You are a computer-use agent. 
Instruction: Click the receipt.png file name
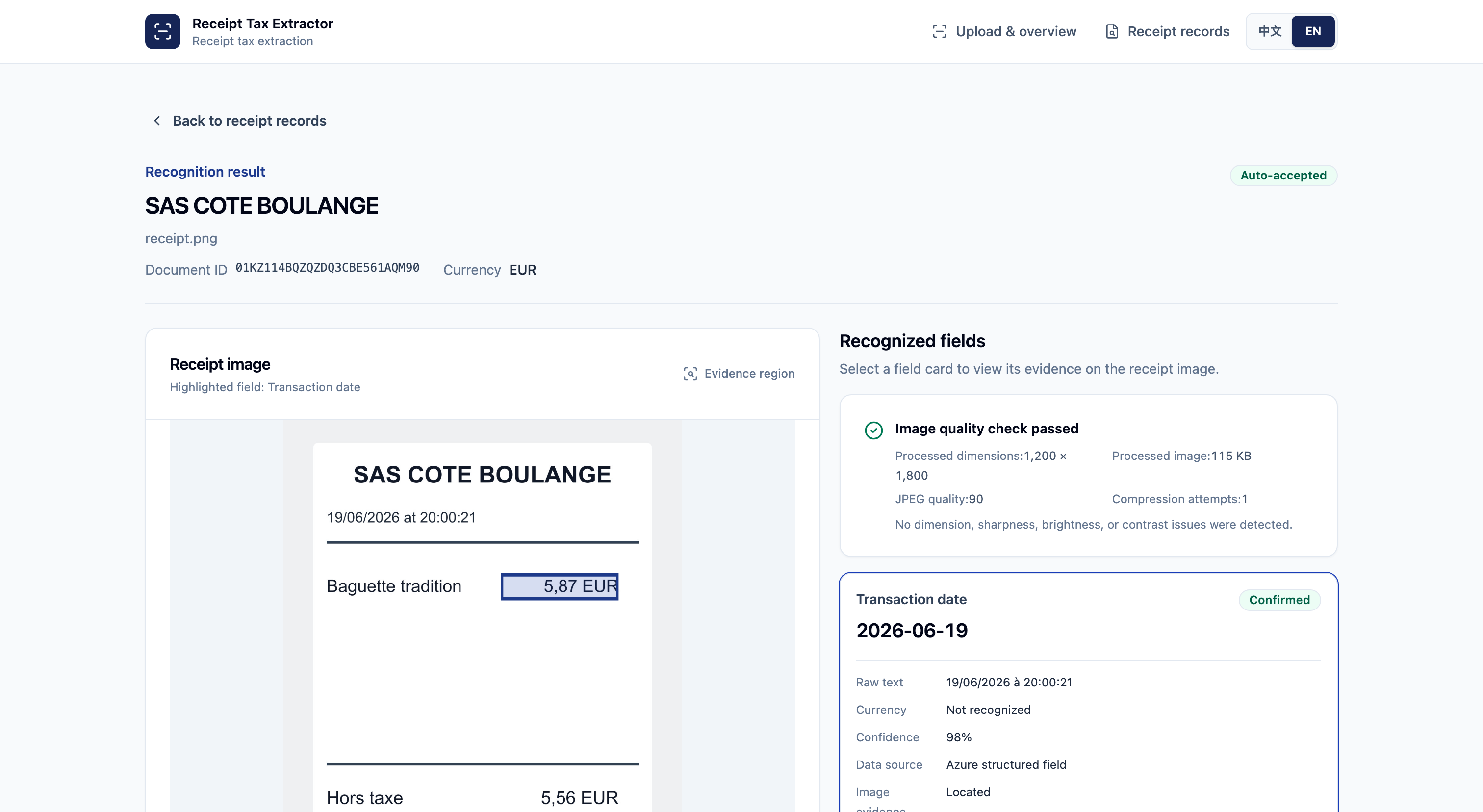tap(181, 238)
